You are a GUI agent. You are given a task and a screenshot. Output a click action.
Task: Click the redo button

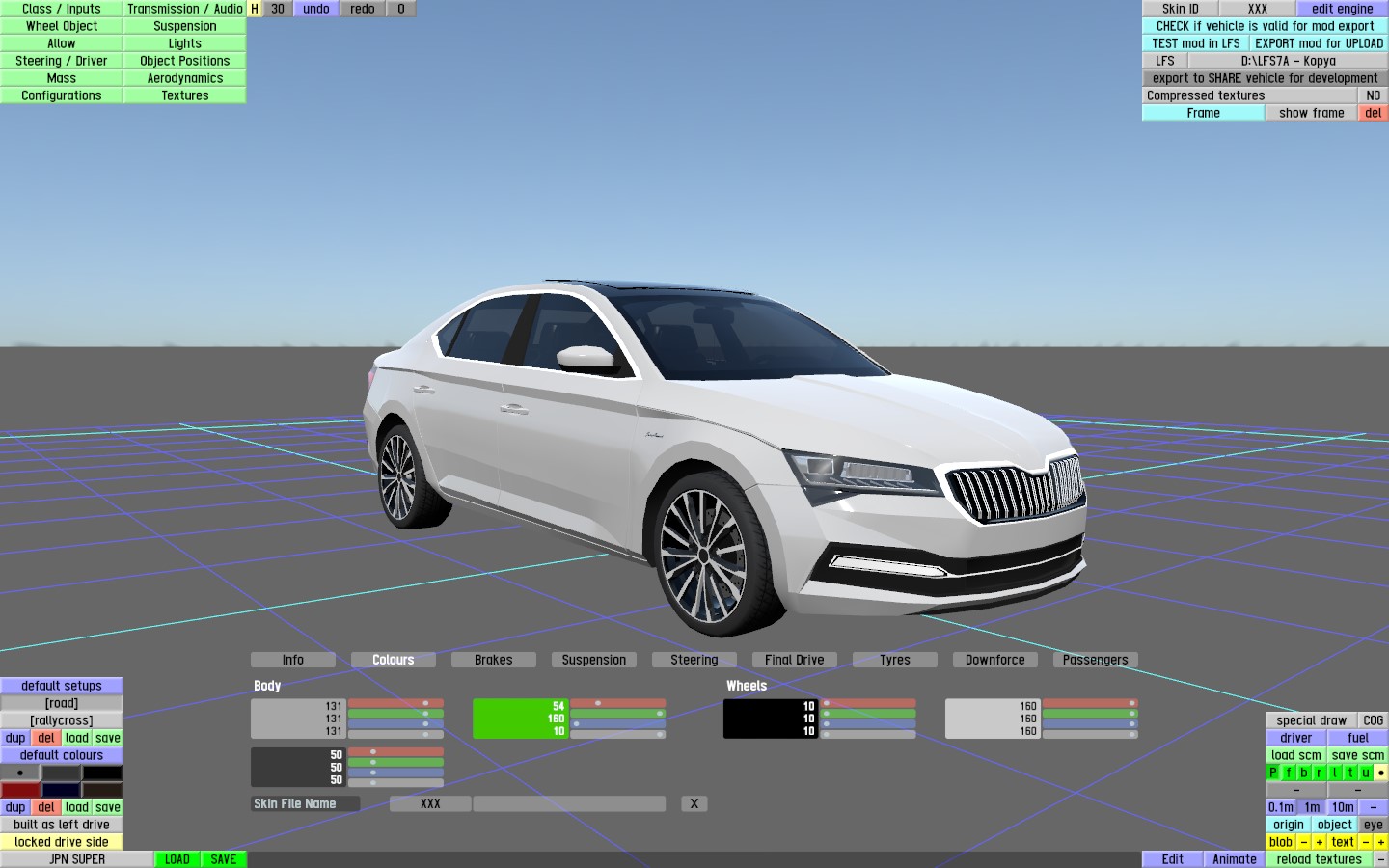[x=363, y=9]
